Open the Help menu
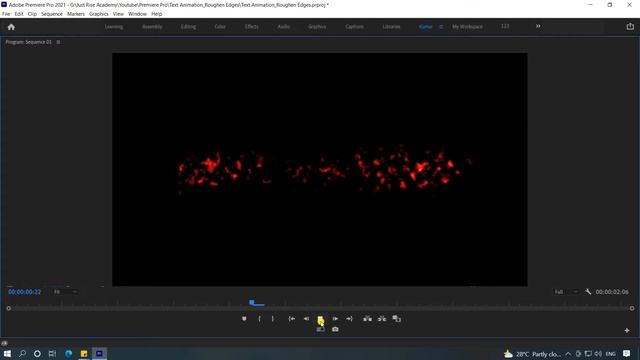 (157, 14)
